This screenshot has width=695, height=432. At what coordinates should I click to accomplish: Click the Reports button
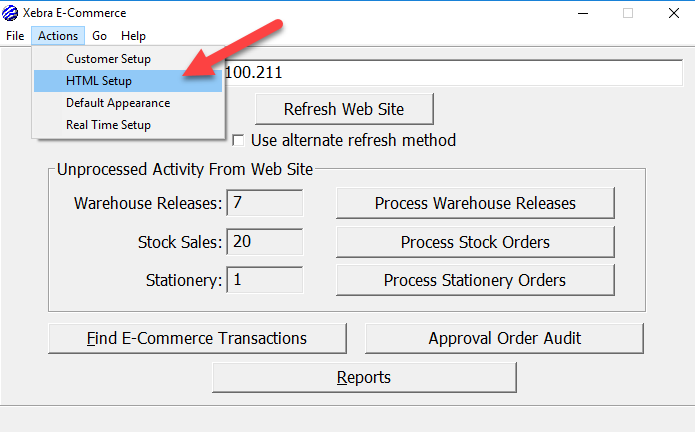pos(364,378)
